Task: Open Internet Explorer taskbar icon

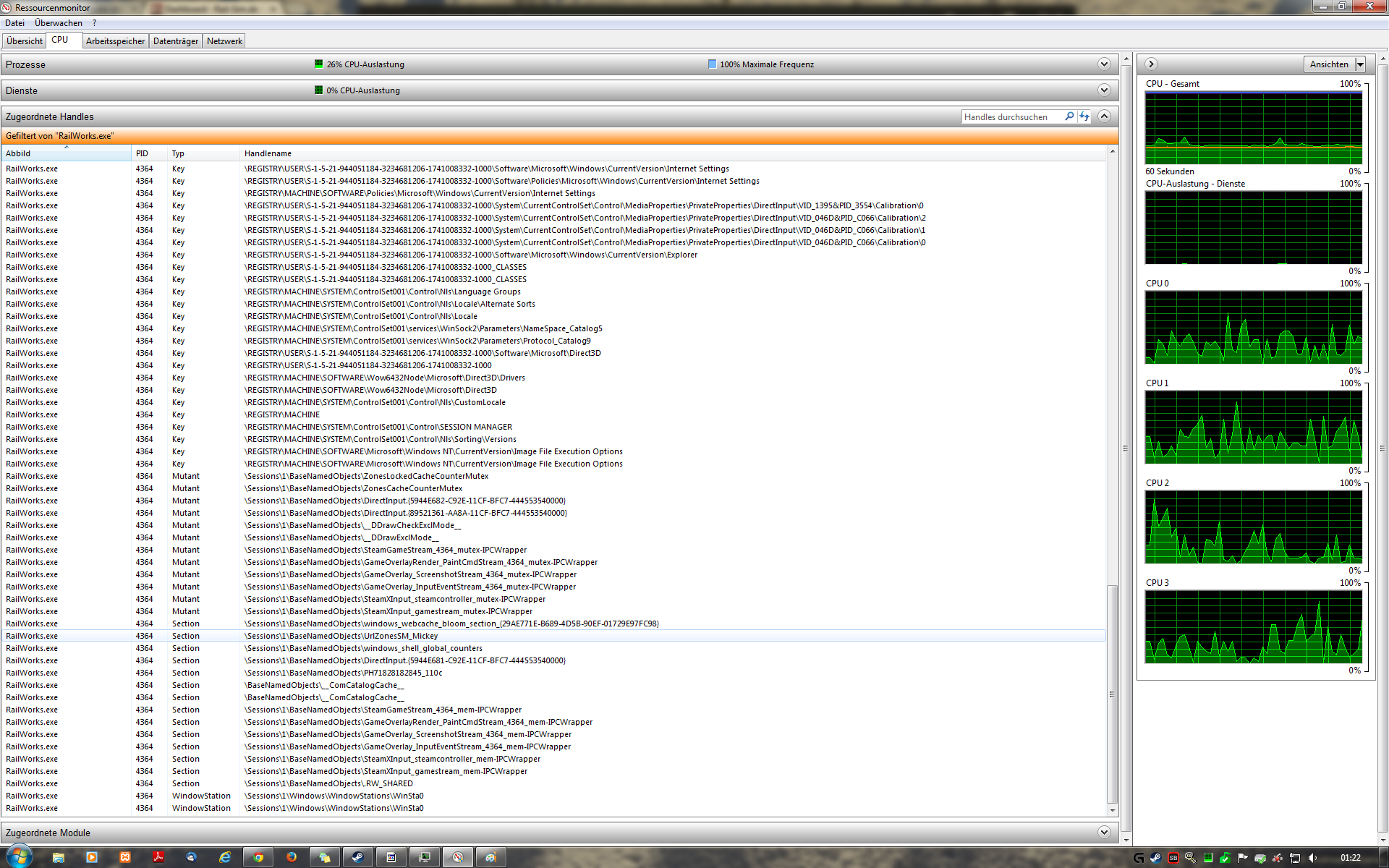Action: [225, 857]
